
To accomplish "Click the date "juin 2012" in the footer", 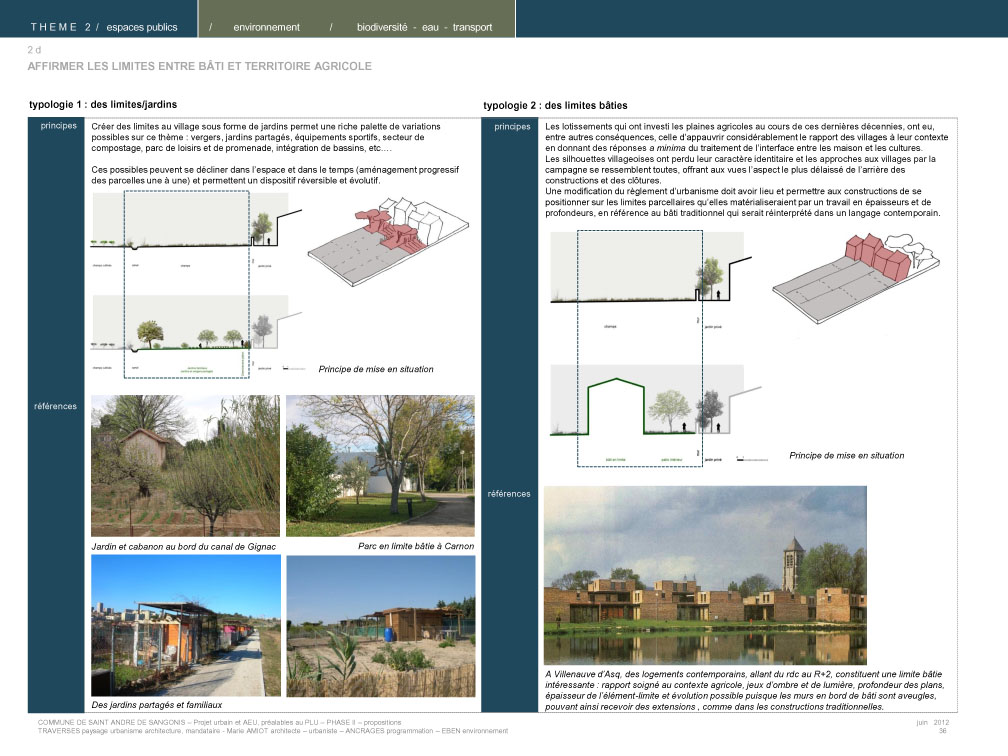I will (933, 723).
